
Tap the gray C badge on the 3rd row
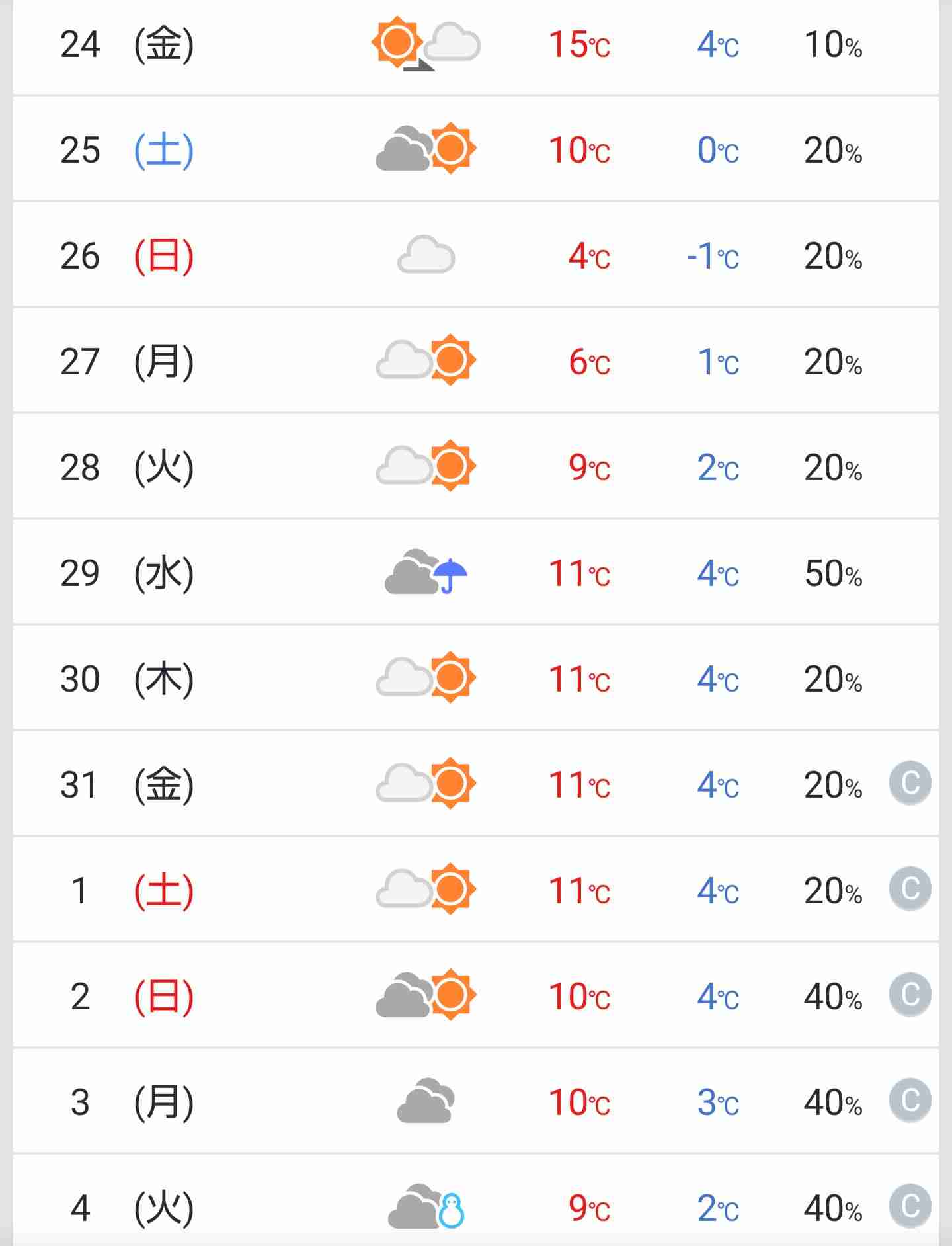tap(910, 1101)
